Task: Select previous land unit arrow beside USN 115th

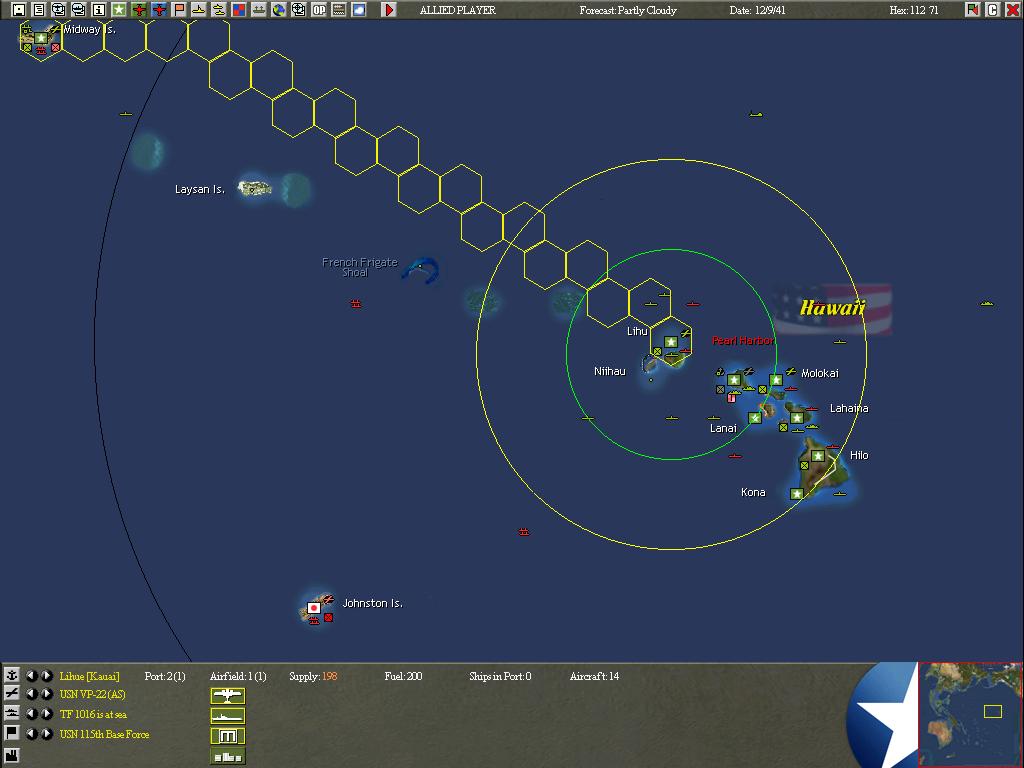Action: pyautogui.click(x=31, y=733)
